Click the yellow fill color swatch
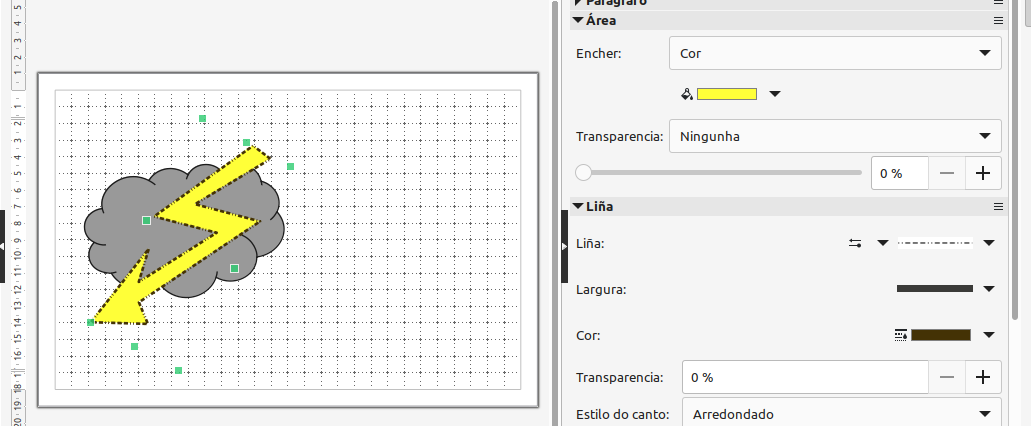 [x=727, y=94]
